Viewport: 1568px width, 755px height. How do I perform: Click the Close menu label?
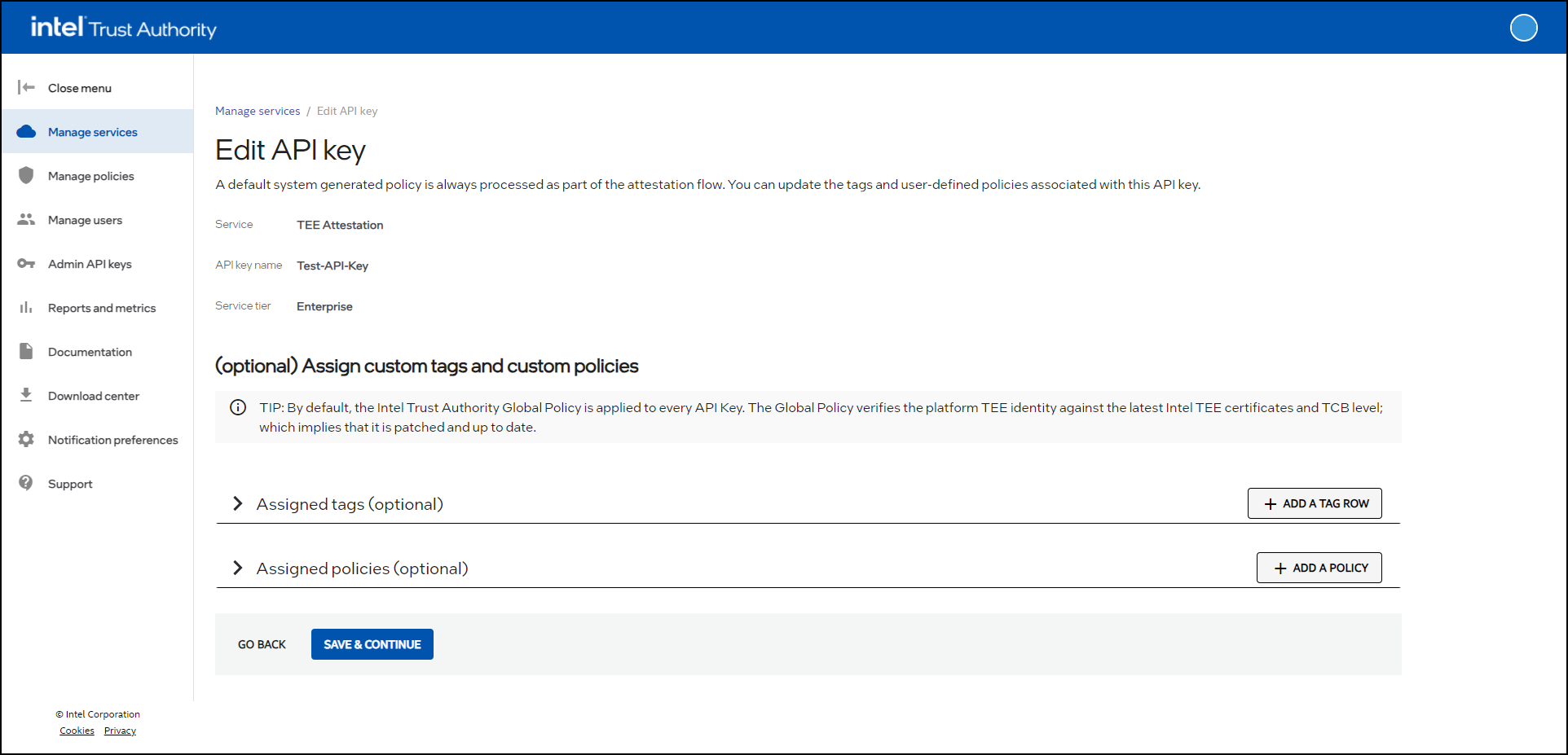(x=80, y=88)
